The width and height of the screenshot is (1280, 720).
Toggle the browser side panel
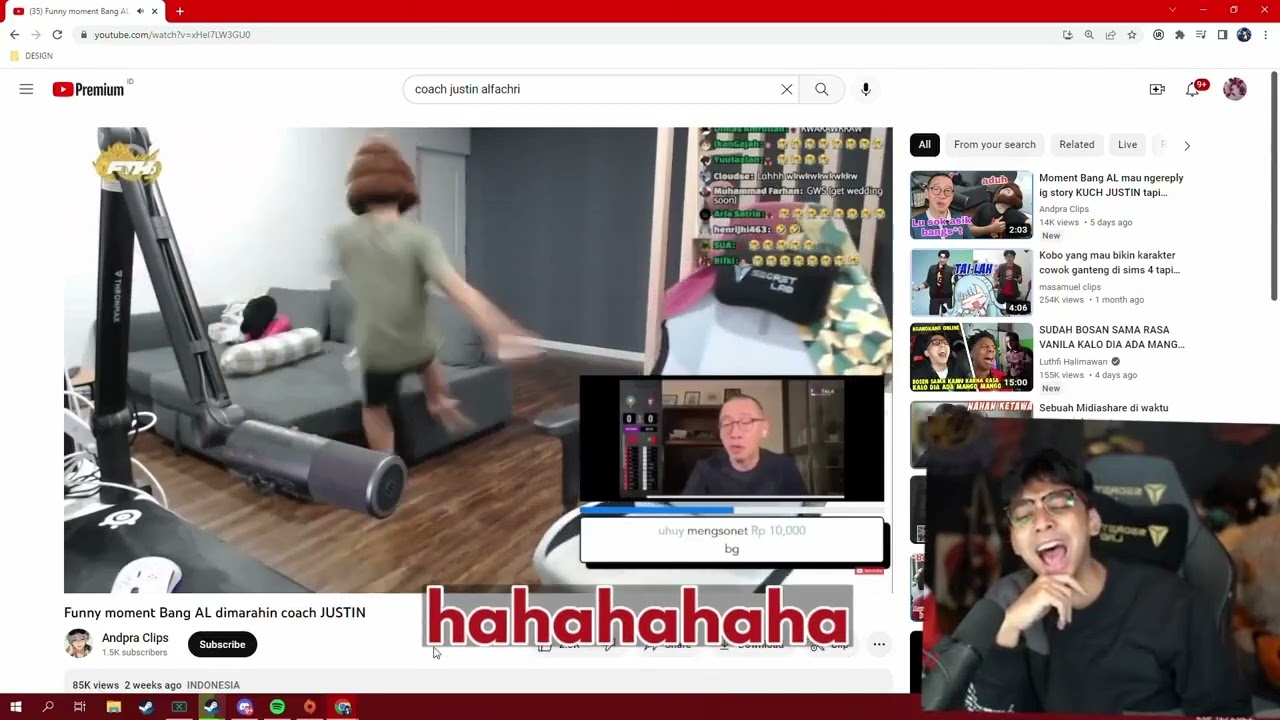point(1222,35)
